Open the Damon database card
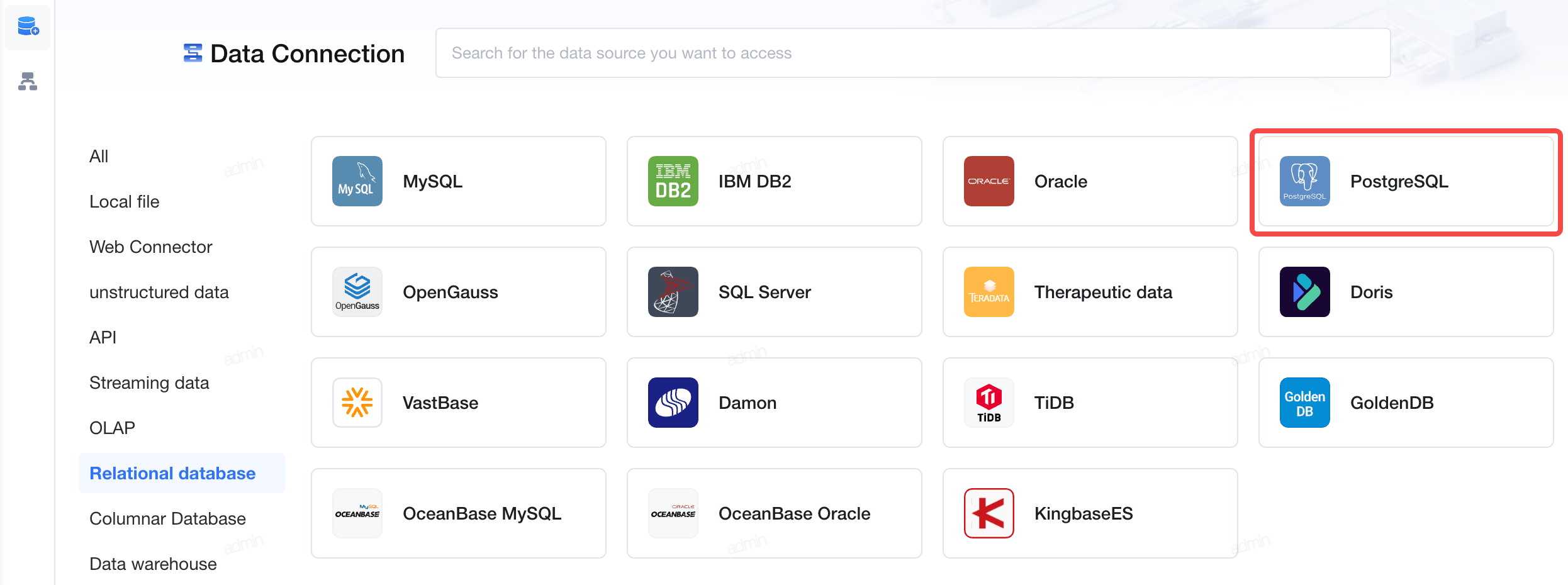This screenshot has height=585, width=1568. pyautogui.click(x=774, y=403)
